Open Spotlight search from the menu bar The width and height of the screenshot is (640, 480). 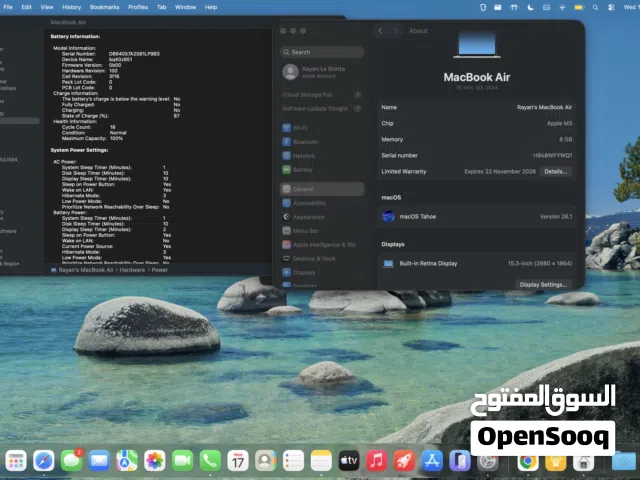click(596, 7)
